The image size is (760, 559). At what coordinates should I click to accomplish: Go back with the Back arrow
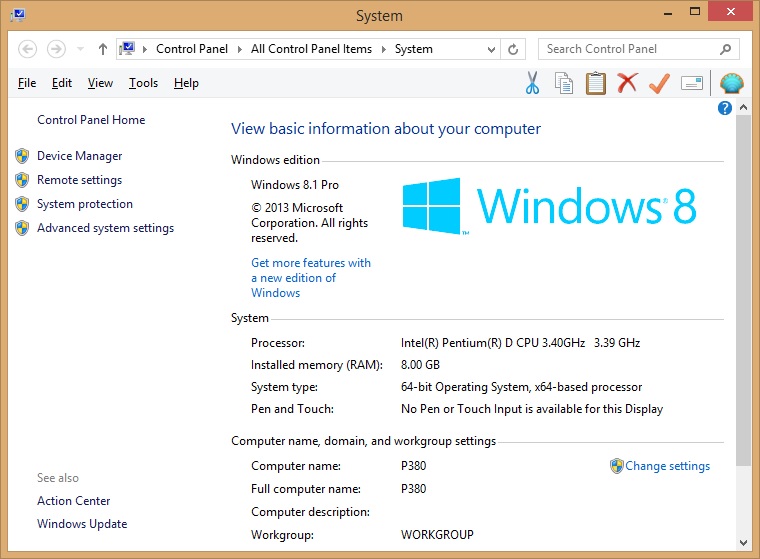28,49
